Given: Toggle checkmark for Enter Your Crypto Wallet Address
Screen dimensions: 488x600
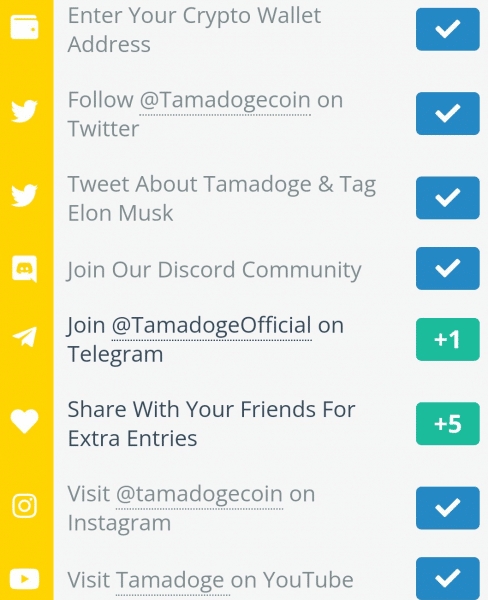Looking at the screenshot, I should 448,29.
